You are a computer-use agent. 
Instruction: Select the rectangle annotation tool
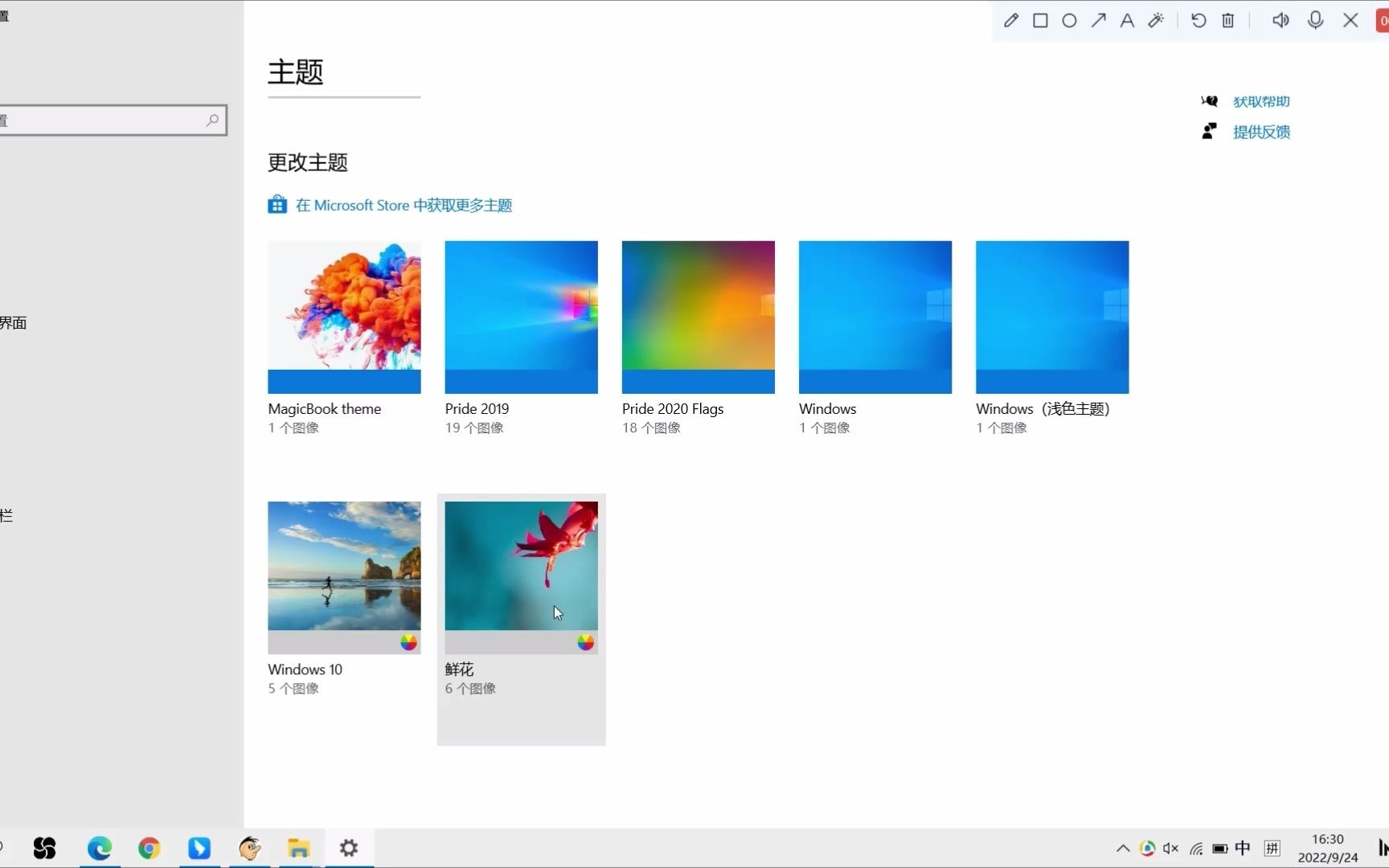1040,20
